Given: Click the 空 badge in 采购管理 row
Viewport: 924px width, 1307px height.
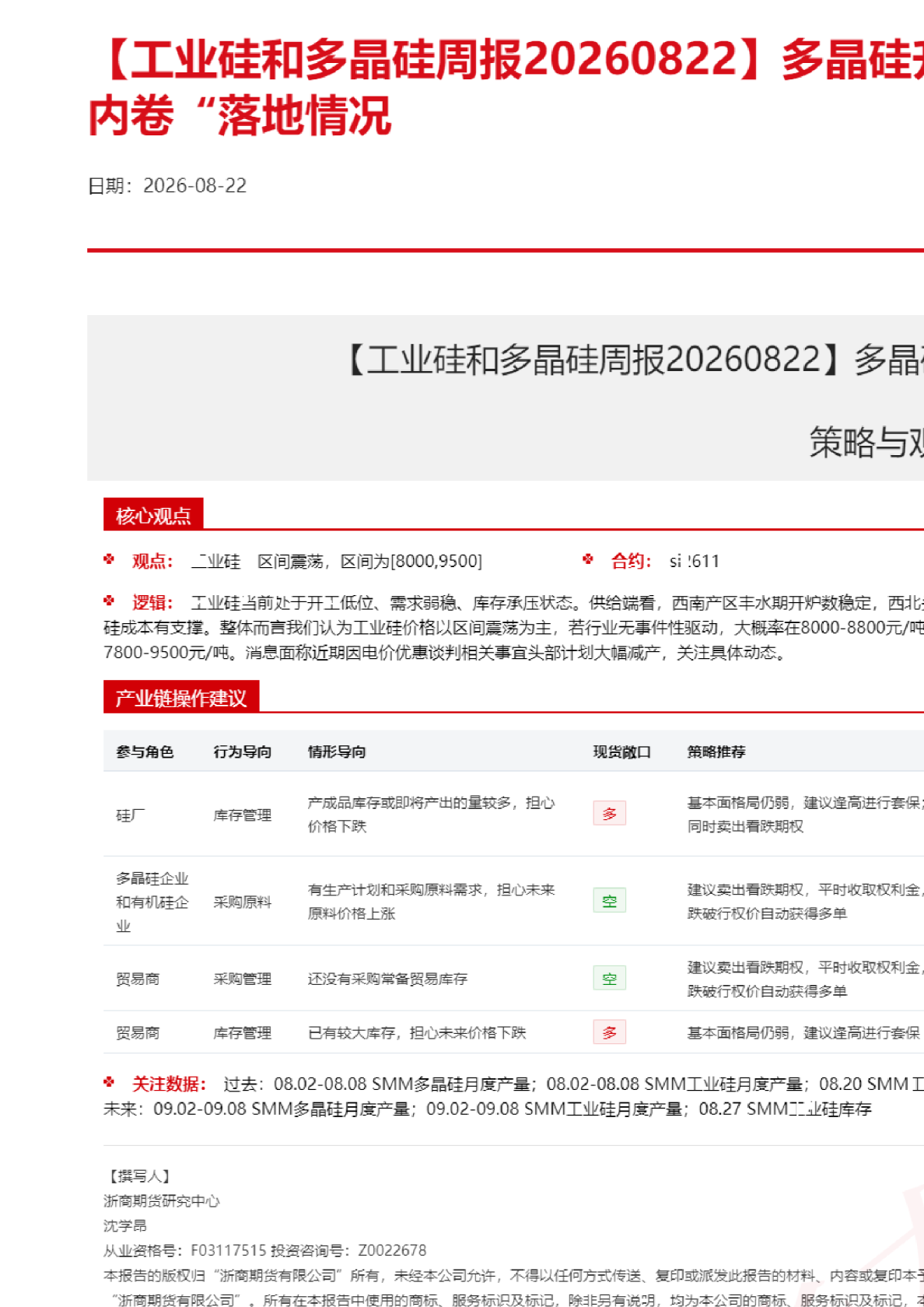Looking at the screenshot, I should pos(610,979).
